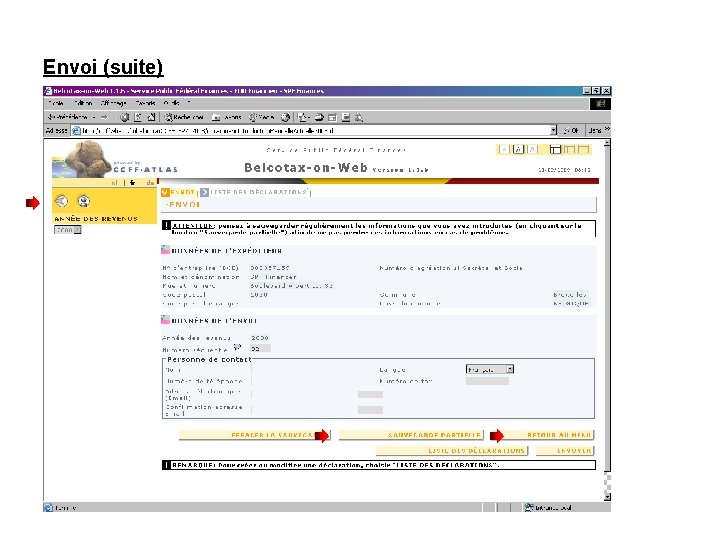The height and width of the screenshot is (540, 720).
Task: Open the Année des revenus year dropdown
Action: coord(68,230)
